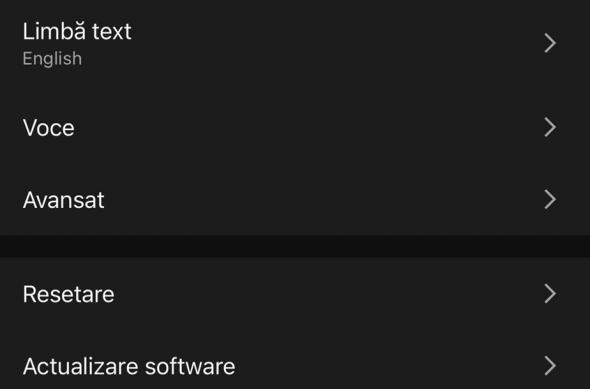The height and width of the screenshot is (389, 590).
Task: Select the English language subtitle
Action: (x=52, y=59)
